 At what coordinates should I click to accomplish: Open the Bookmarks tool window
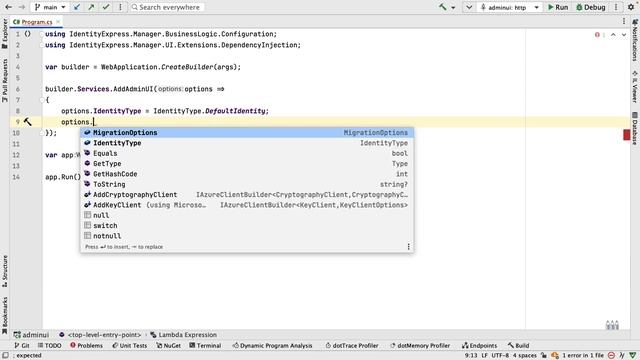[x=5, y=315]
